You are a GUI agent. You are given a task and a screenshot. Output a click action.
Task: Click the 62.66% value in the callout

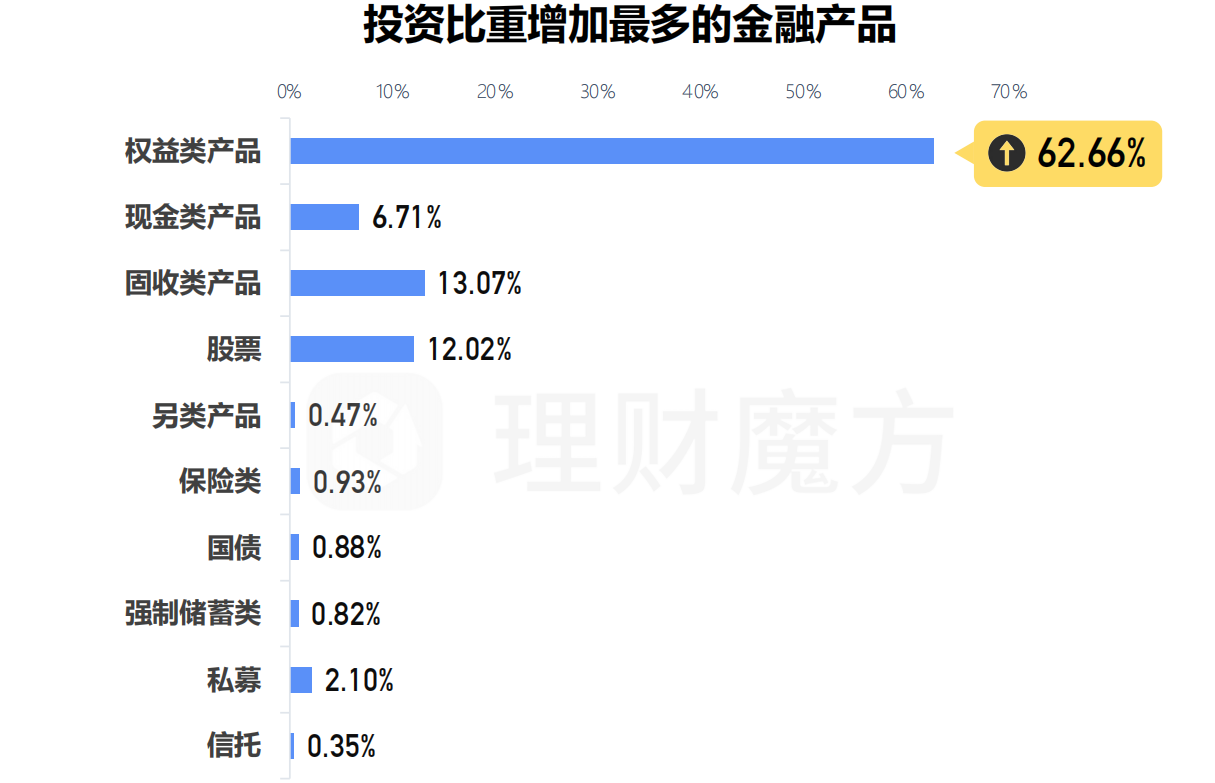(1091, 154)
